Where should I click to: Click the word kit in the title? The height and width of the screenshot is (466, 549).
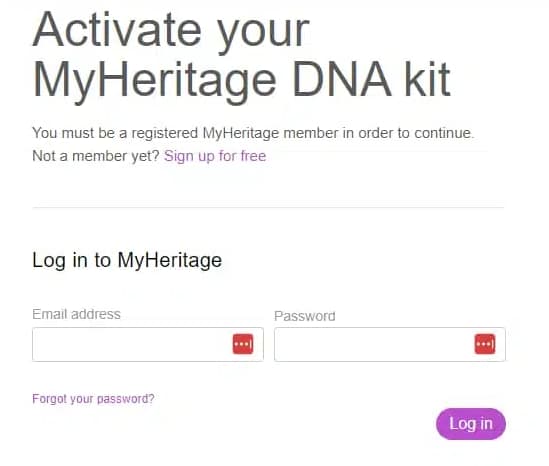click(428, 79)
